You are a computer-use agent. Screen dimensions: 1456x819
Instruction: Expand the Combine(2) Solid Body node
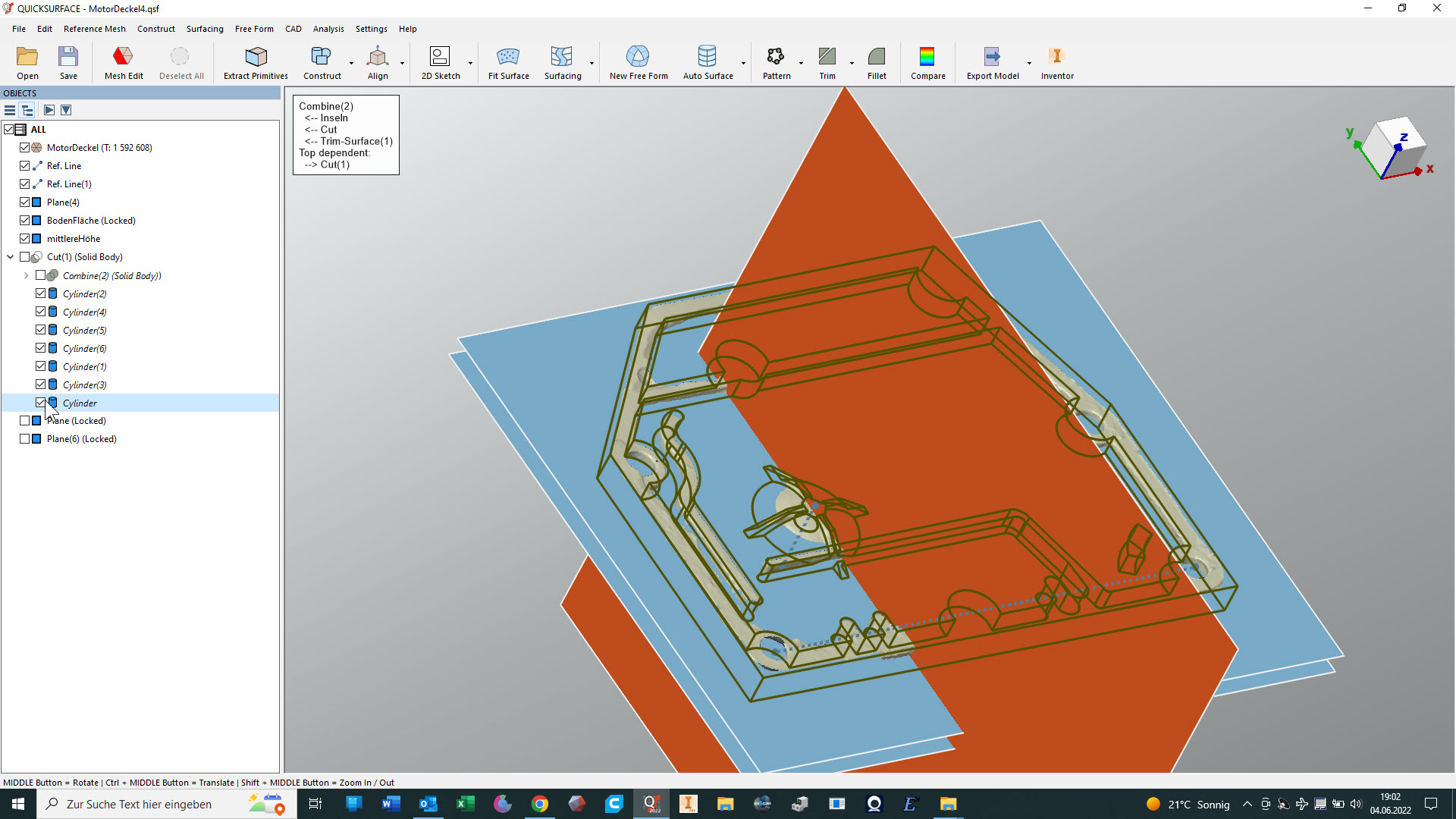click(27, 276)
